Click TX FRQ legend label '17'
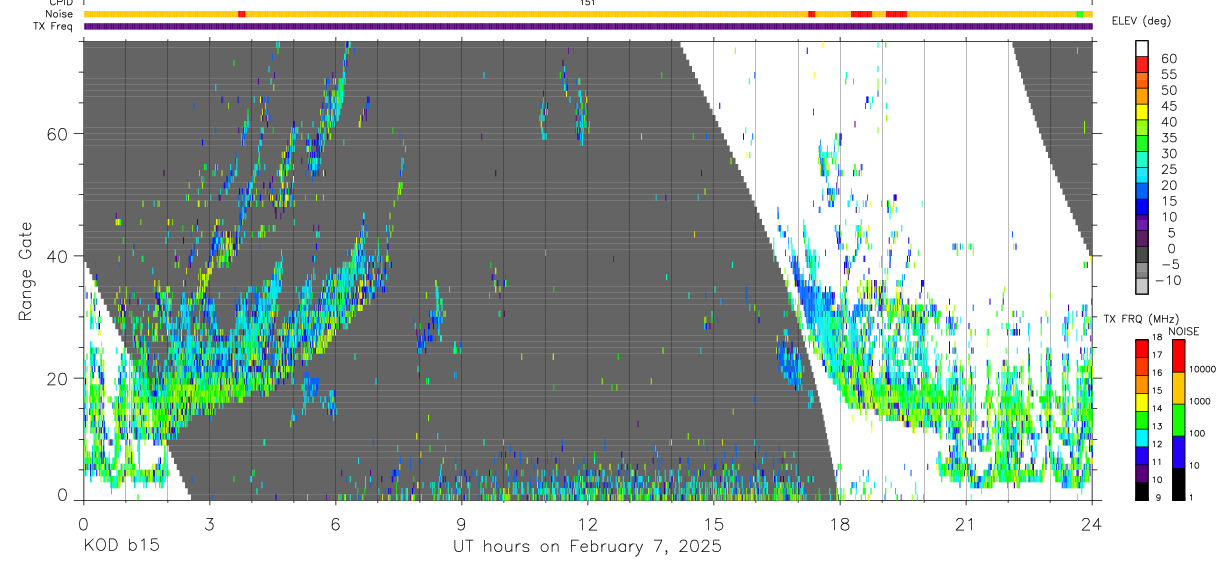 point(1158,354)
